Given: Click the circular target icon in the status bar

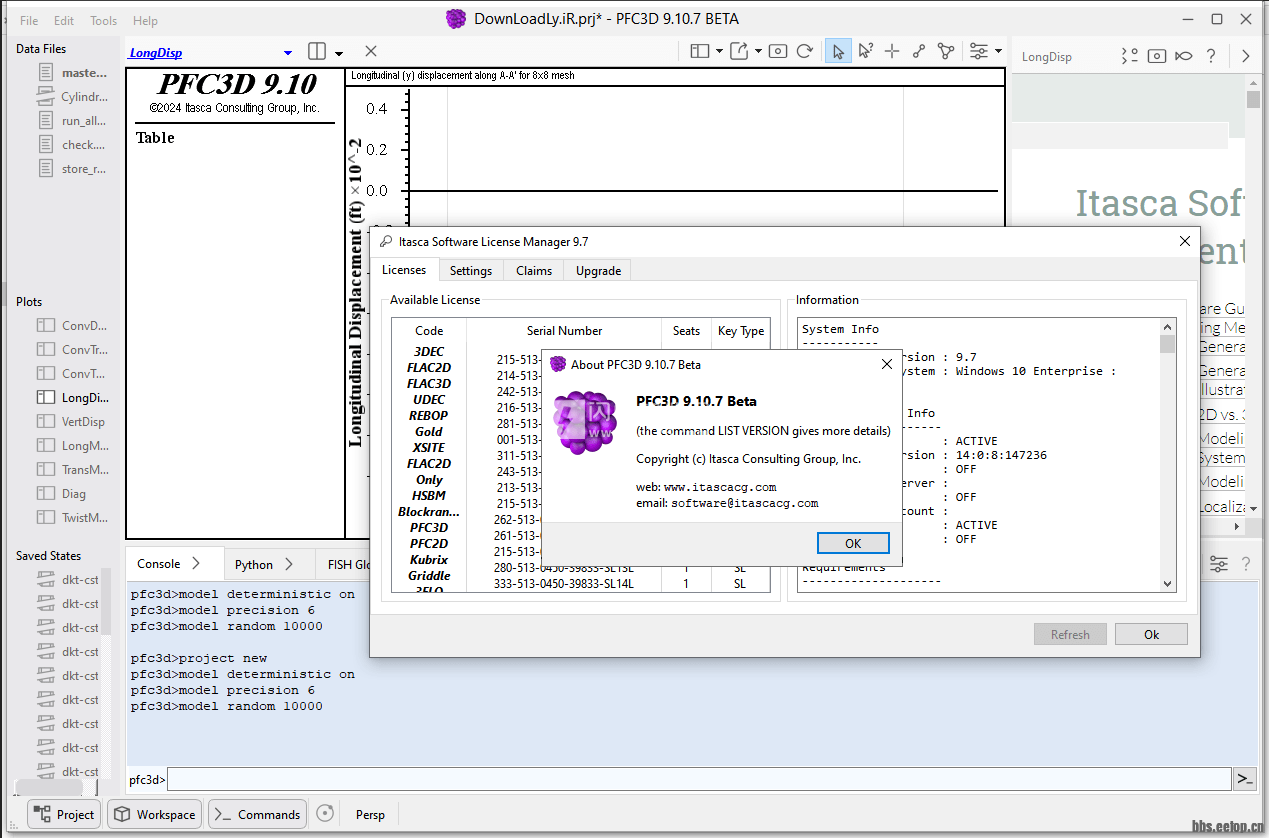Looking at the screenshot, I should tap(325, 814).
